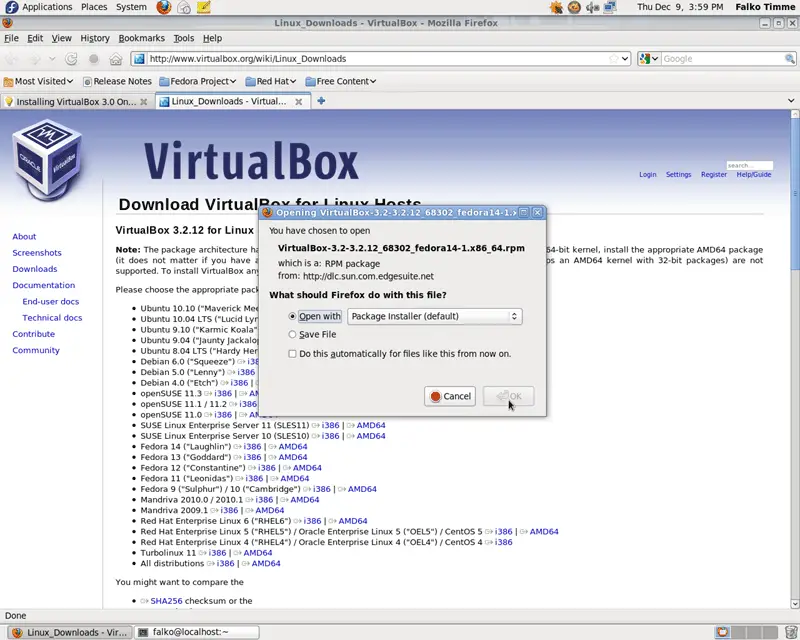
Task: Click the date and time clock
Action: [x=680, y=7]
